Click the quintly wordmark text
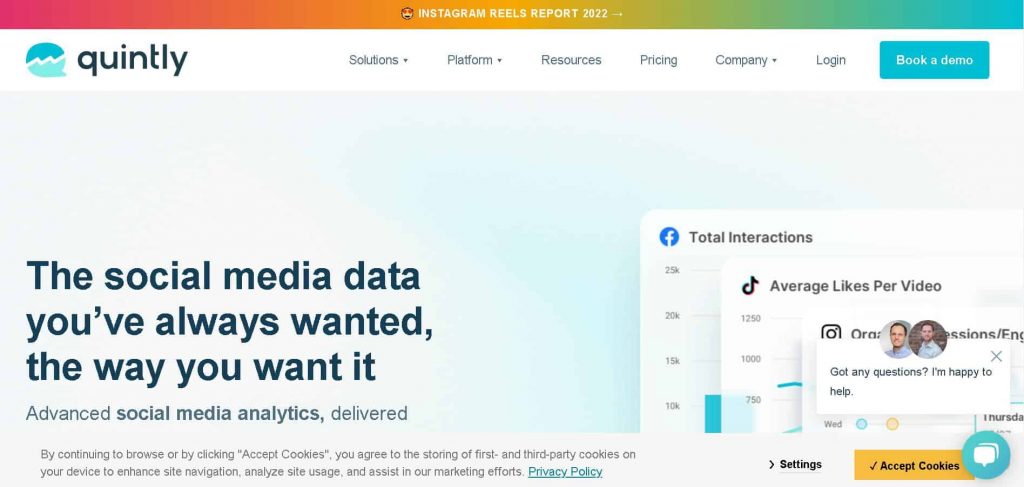 point(132,60)
